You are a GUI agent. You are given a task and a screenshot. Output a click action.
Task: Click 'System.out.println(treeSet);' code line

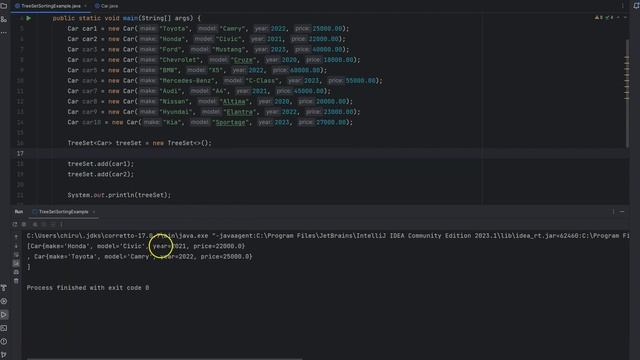pos(119,195)
